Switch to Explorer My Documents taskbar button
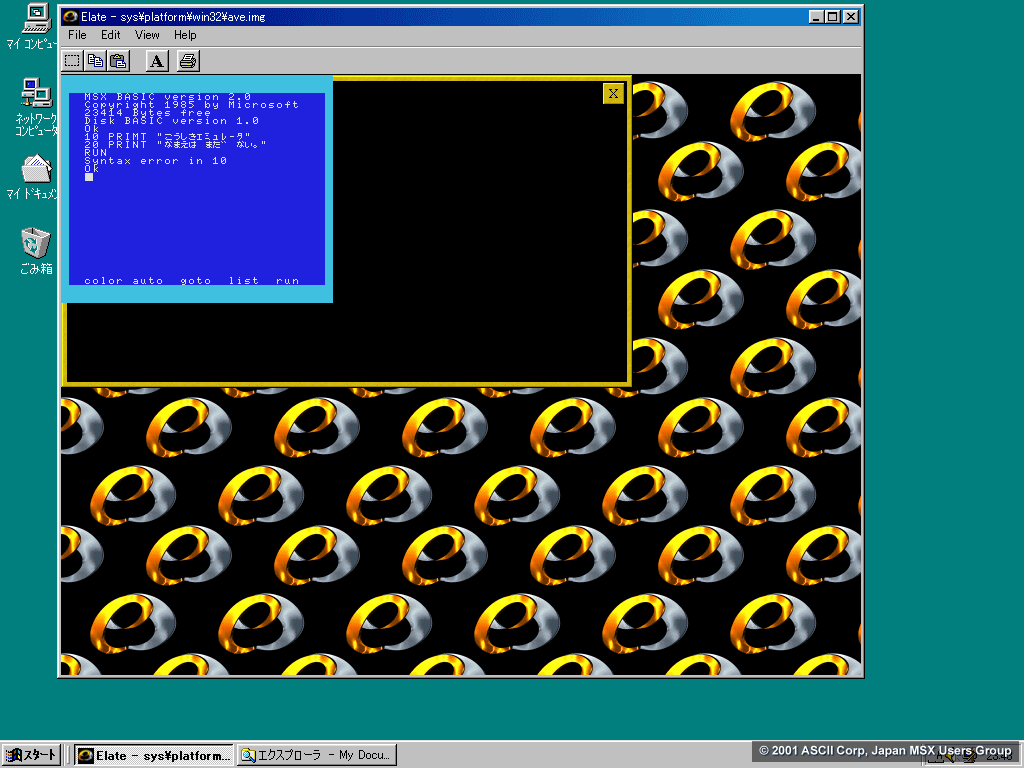Image resolution: width=1024 pixels, height=768 pixels. click(317, 755)
